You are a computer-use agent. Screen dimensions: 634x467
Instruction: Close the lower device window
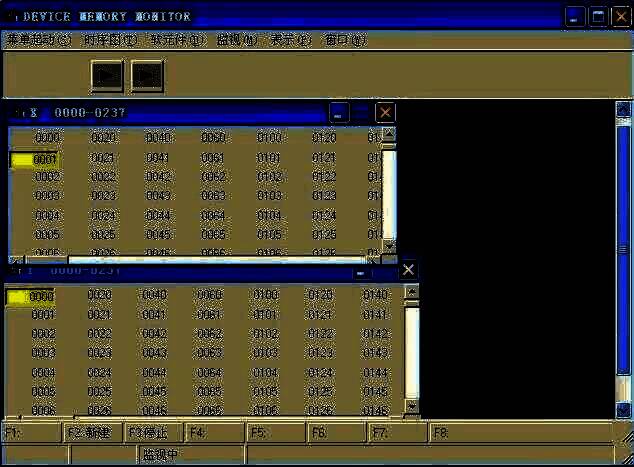pos(408,270)
